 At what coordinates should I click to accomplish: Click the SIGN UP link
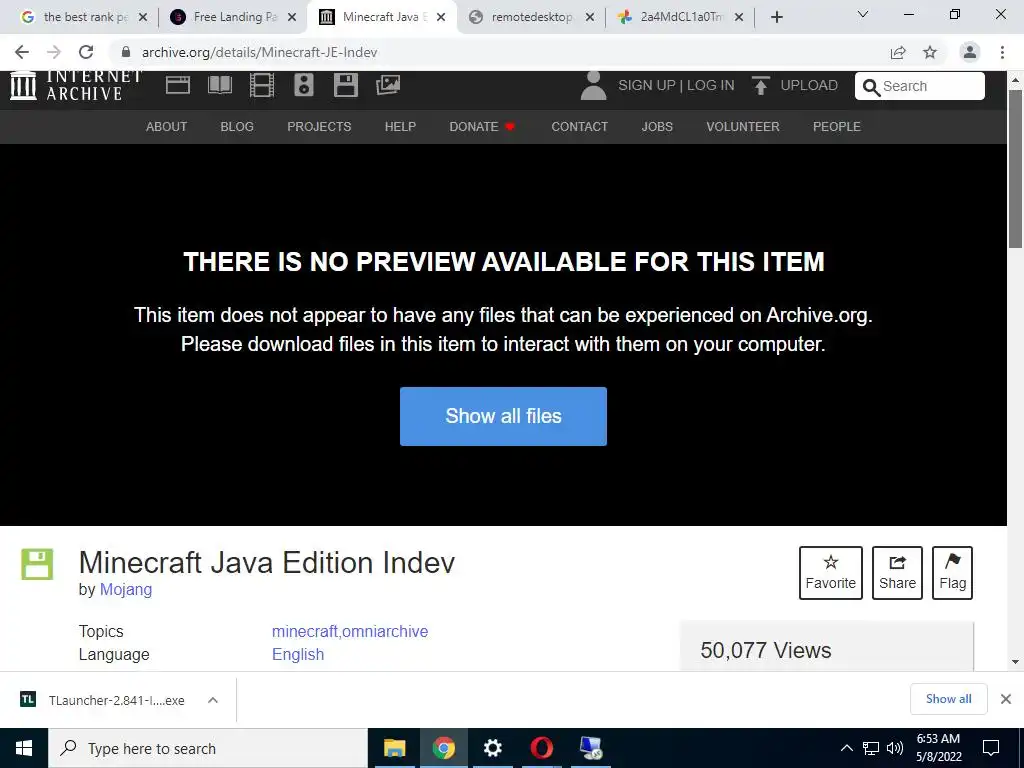click(x=647, y=86)
